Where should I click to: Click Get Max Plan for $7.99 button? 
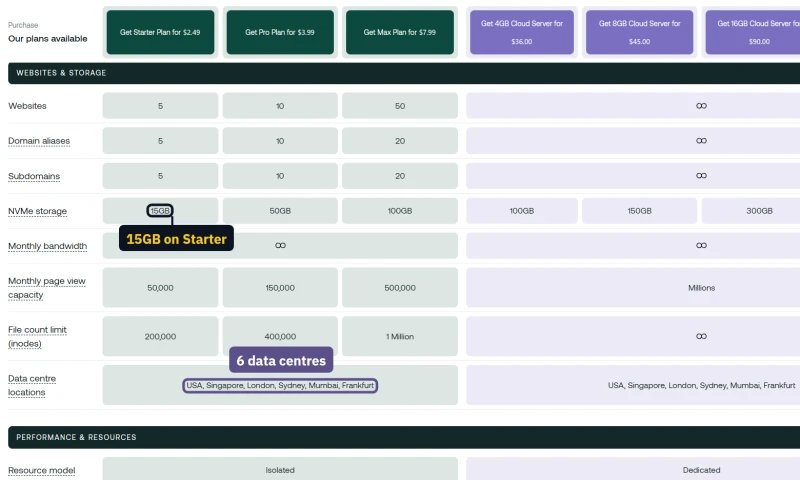click(399, 32)
